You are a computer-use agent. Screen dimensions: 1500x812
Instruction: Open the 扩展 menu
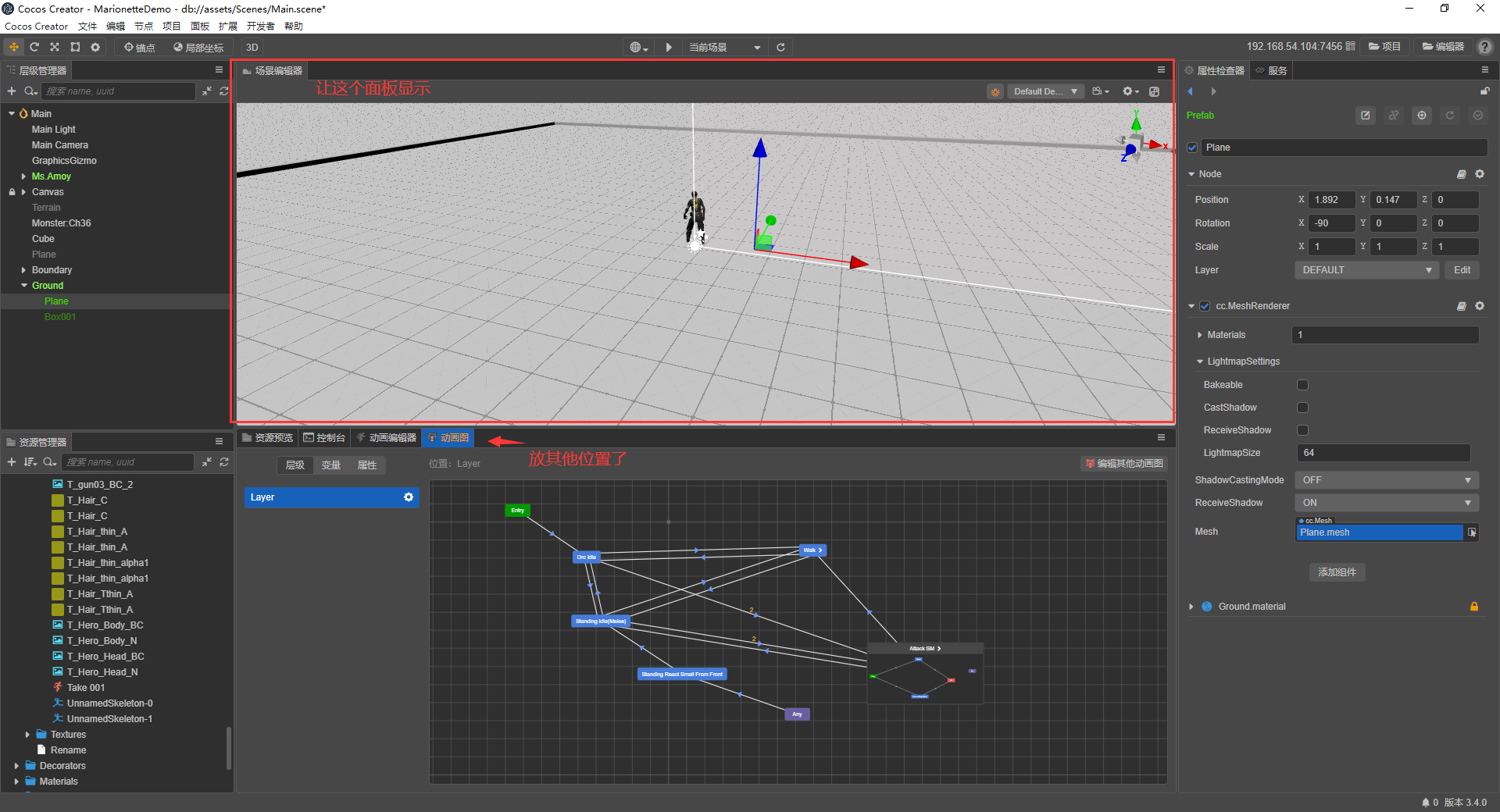[x=228, y=27]
